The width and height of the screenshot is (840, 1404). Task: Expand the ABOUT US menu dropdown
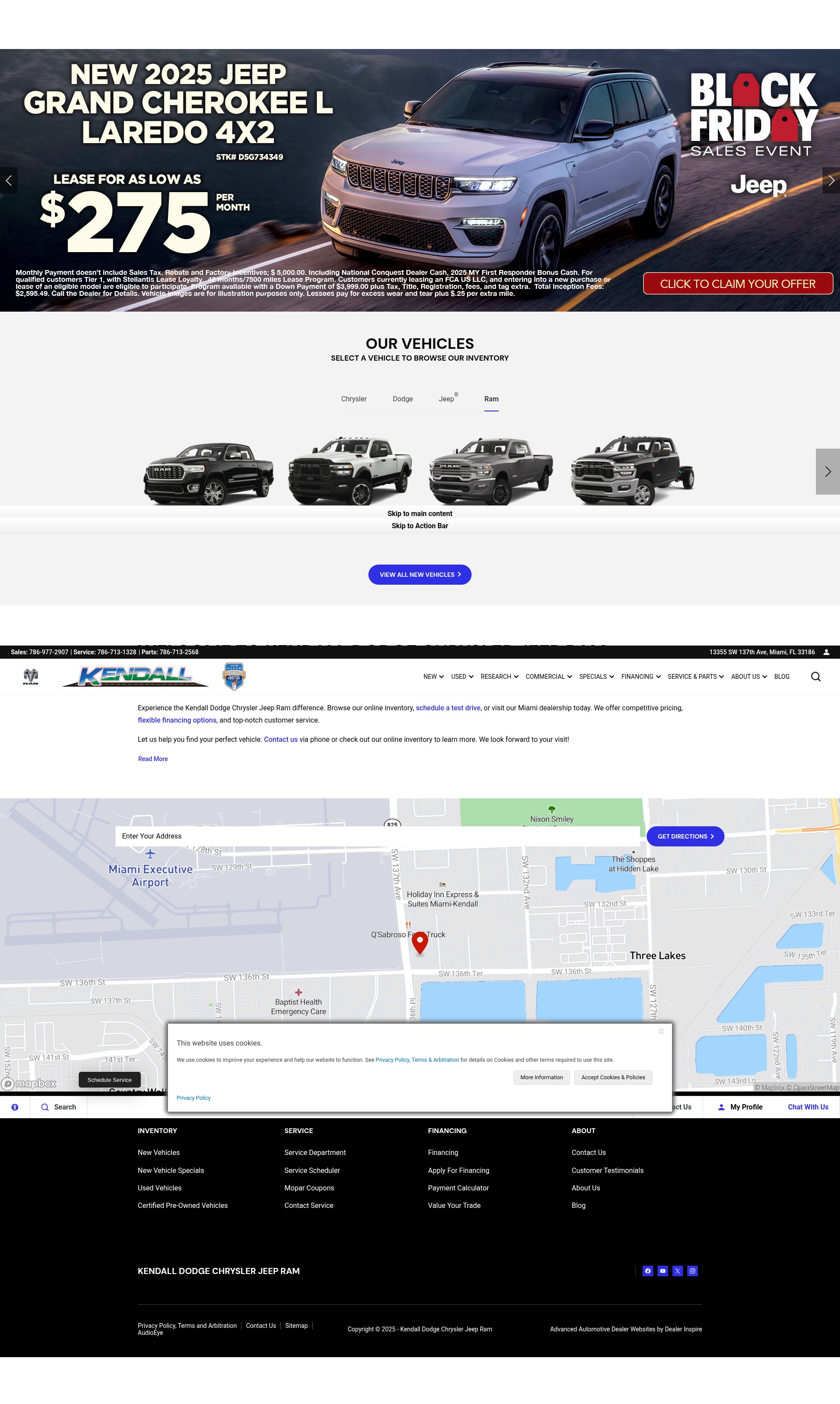coord(749,677)
